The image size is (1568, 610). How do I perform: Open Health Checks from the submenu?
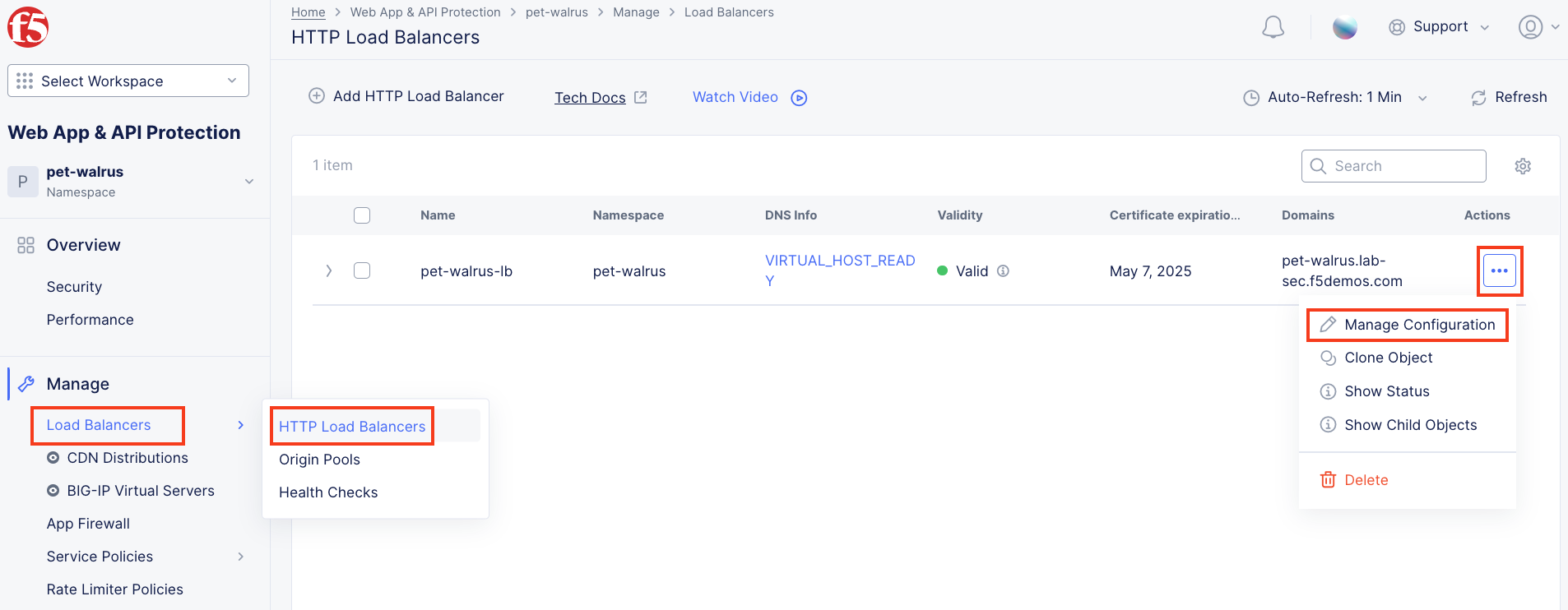(328, 492)
